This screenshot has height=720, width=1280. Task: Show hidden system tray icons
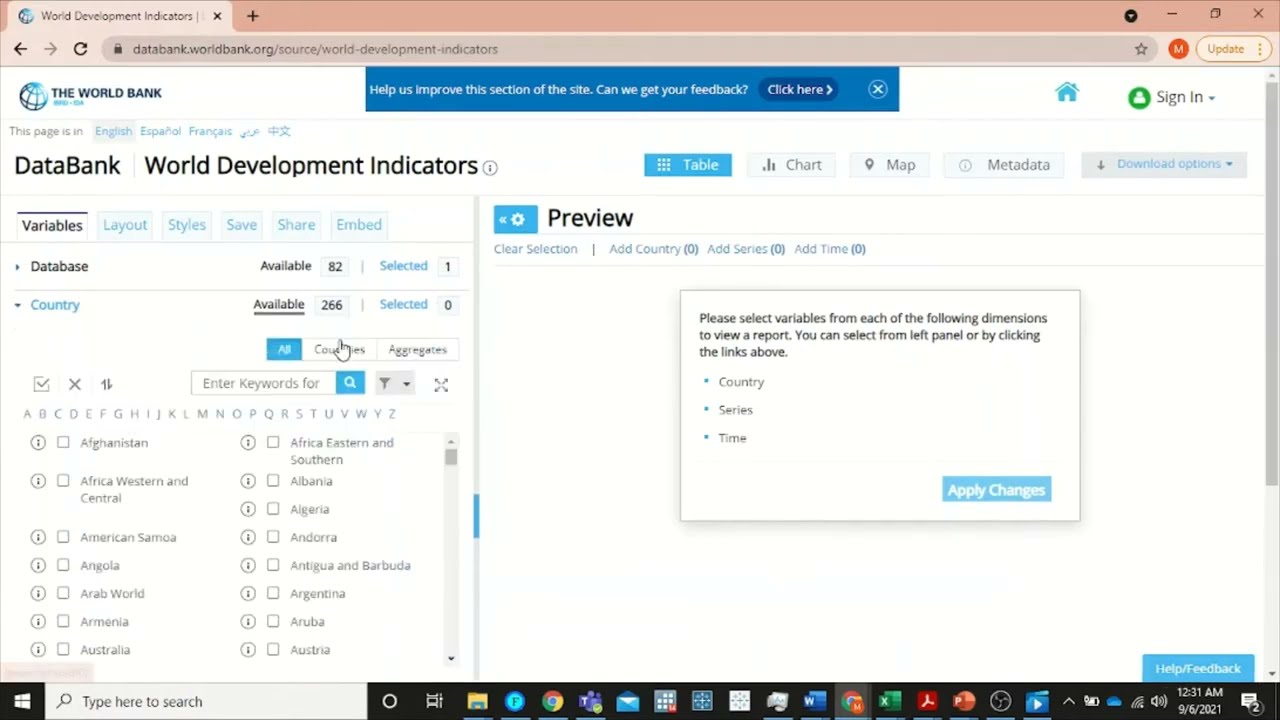1068,701
